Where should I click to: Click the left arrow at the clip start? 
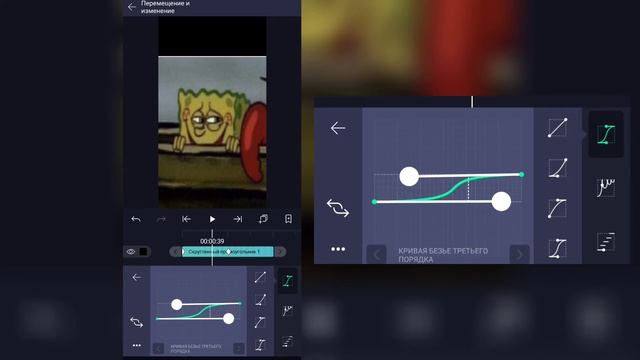176,252
